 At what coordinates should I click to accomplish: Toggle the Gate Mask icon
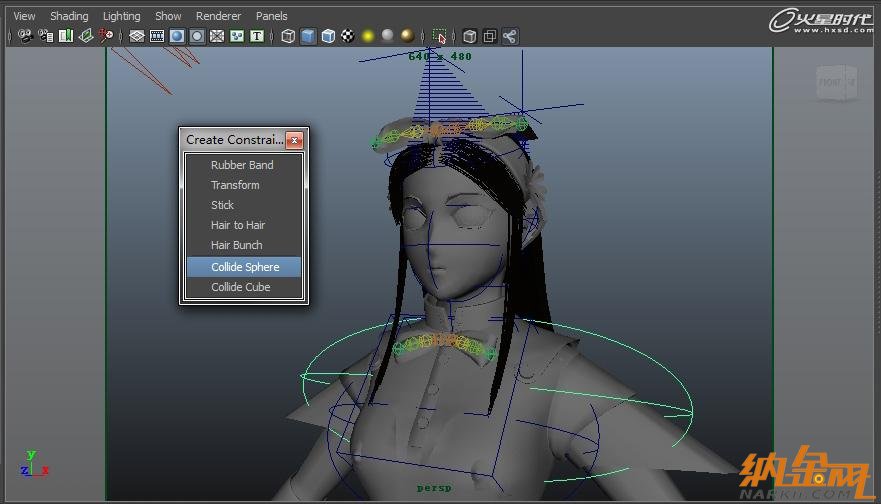coord(197,37)
